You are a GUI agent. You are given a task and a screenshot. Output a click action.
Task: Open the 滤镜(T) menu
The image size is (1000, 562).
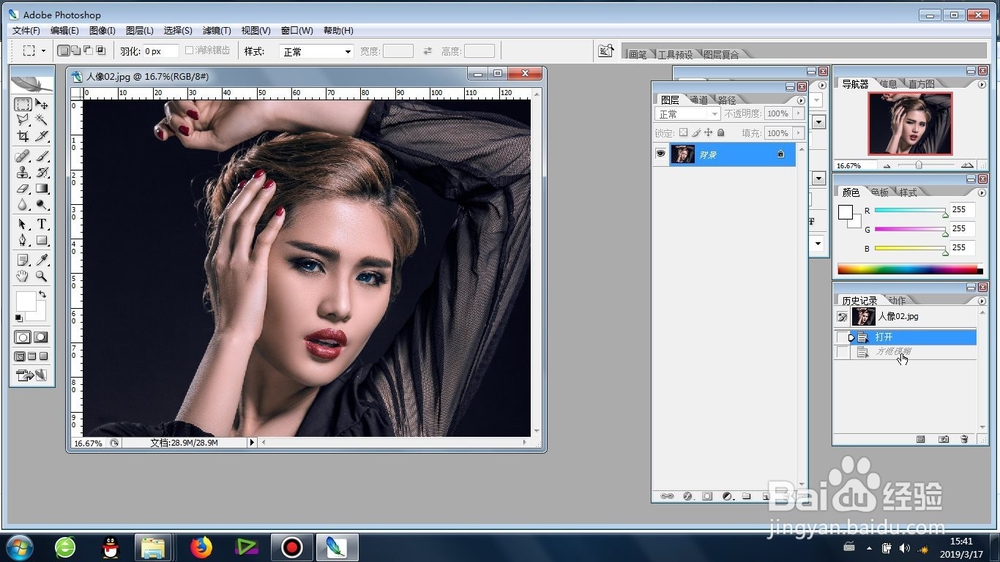pos(217,31)
